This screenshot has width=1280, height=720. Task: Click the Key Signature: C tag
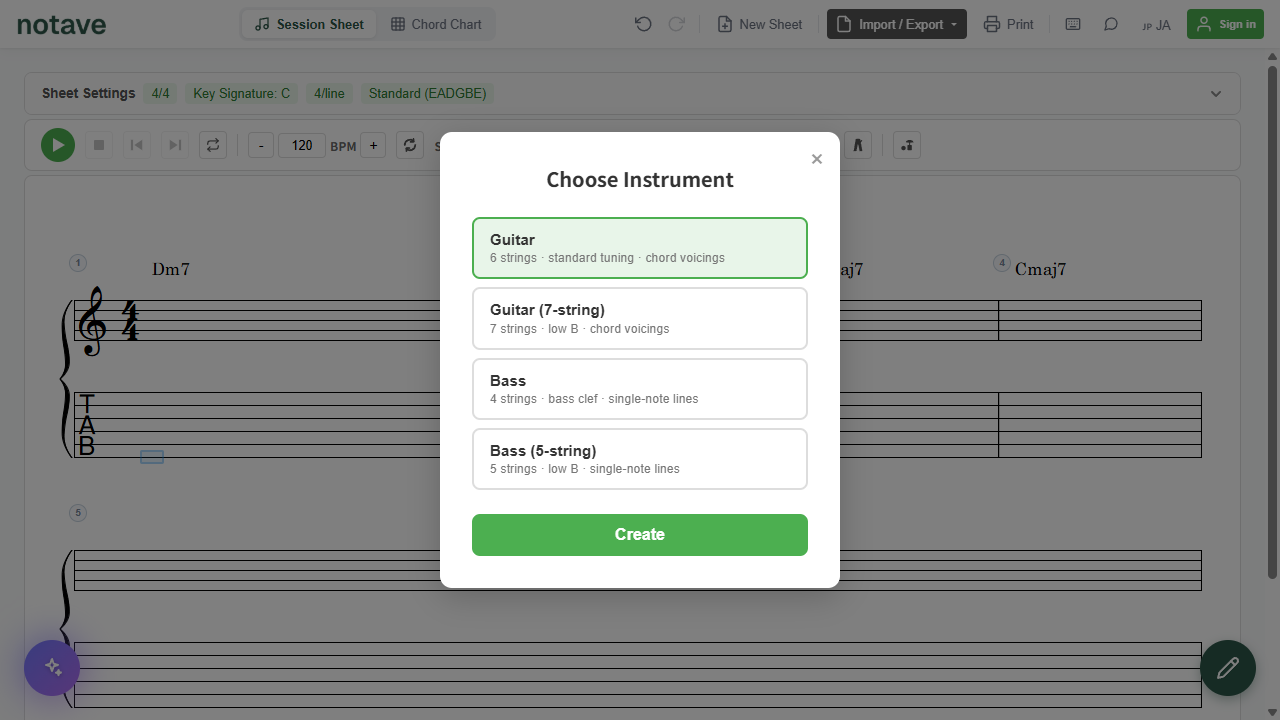tap(241, 93)
